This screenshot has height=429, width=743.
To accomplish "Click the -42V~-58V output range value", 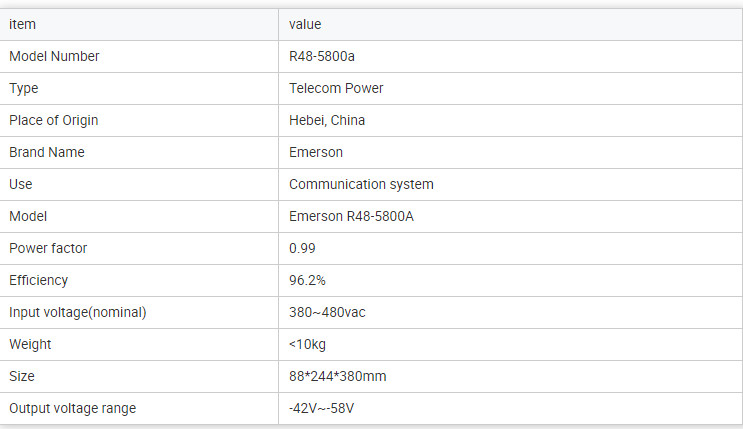I will [x=321, y=408].
